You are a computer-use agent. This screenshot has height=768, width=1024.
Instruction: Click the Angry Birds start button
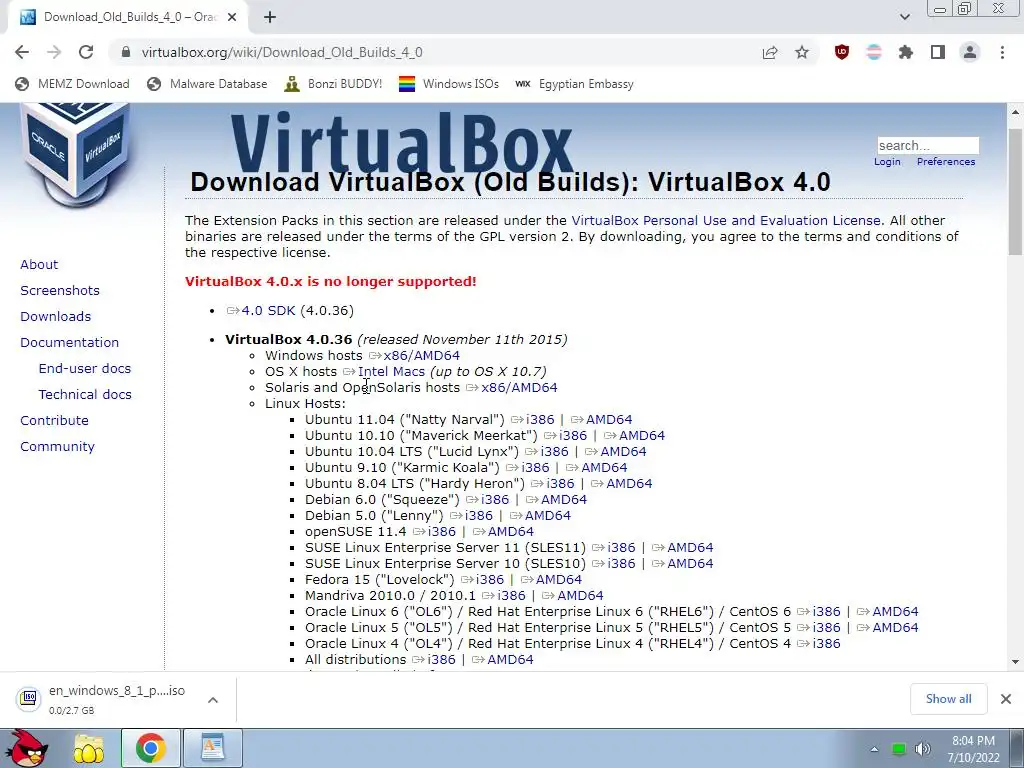(29, 748)
